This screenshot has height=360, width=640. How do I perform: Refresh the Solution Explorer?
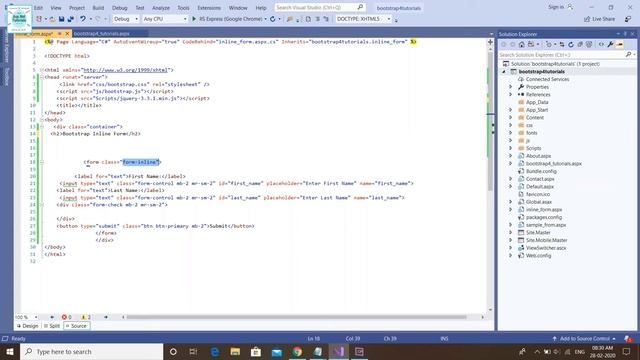coord(571,44)
